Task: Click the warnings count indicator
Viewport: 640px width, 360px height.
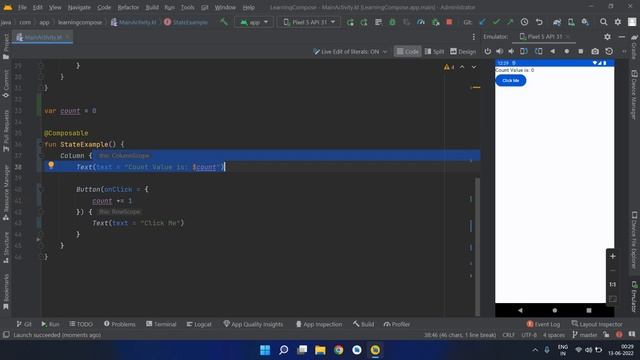Action: [x=449, y=67]
